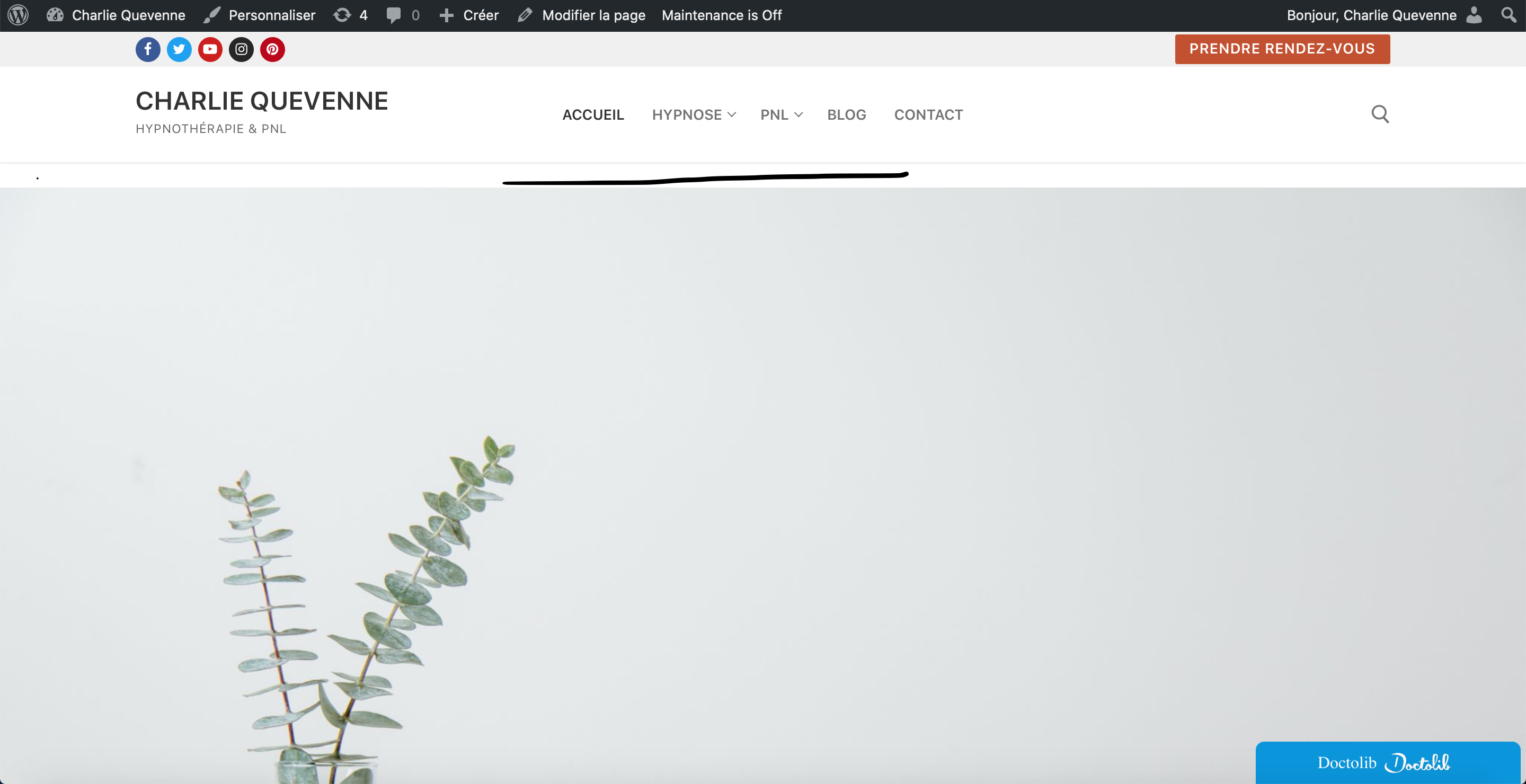Open the YouTube social icon
1526x784 pixels.
(x=210, y=49)
